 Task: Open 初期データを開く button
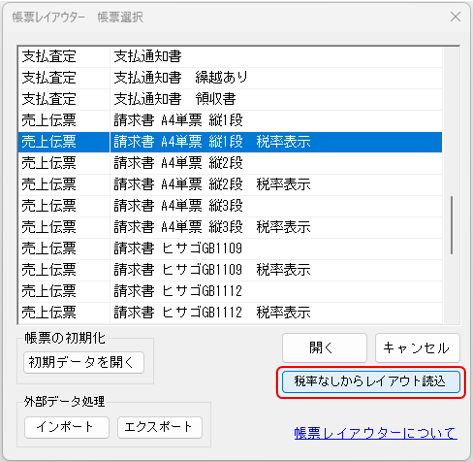[x=84, y=362]
